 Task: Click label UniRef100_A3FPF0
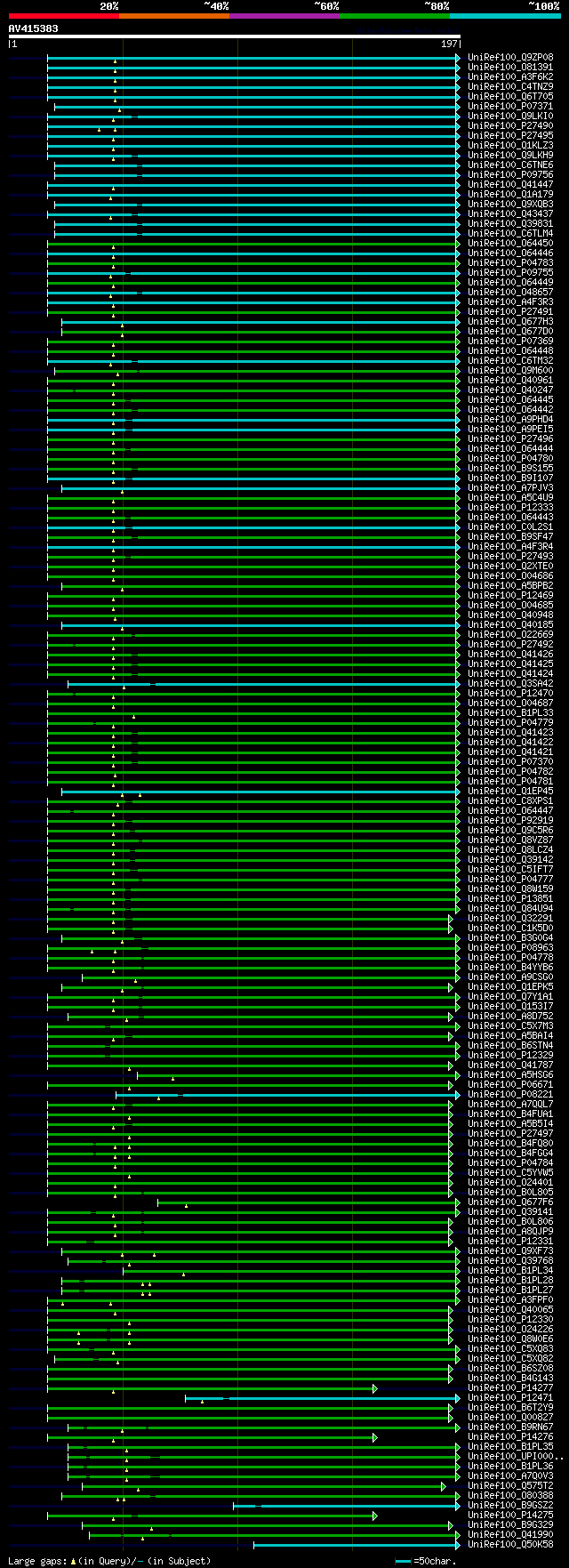510,1299
